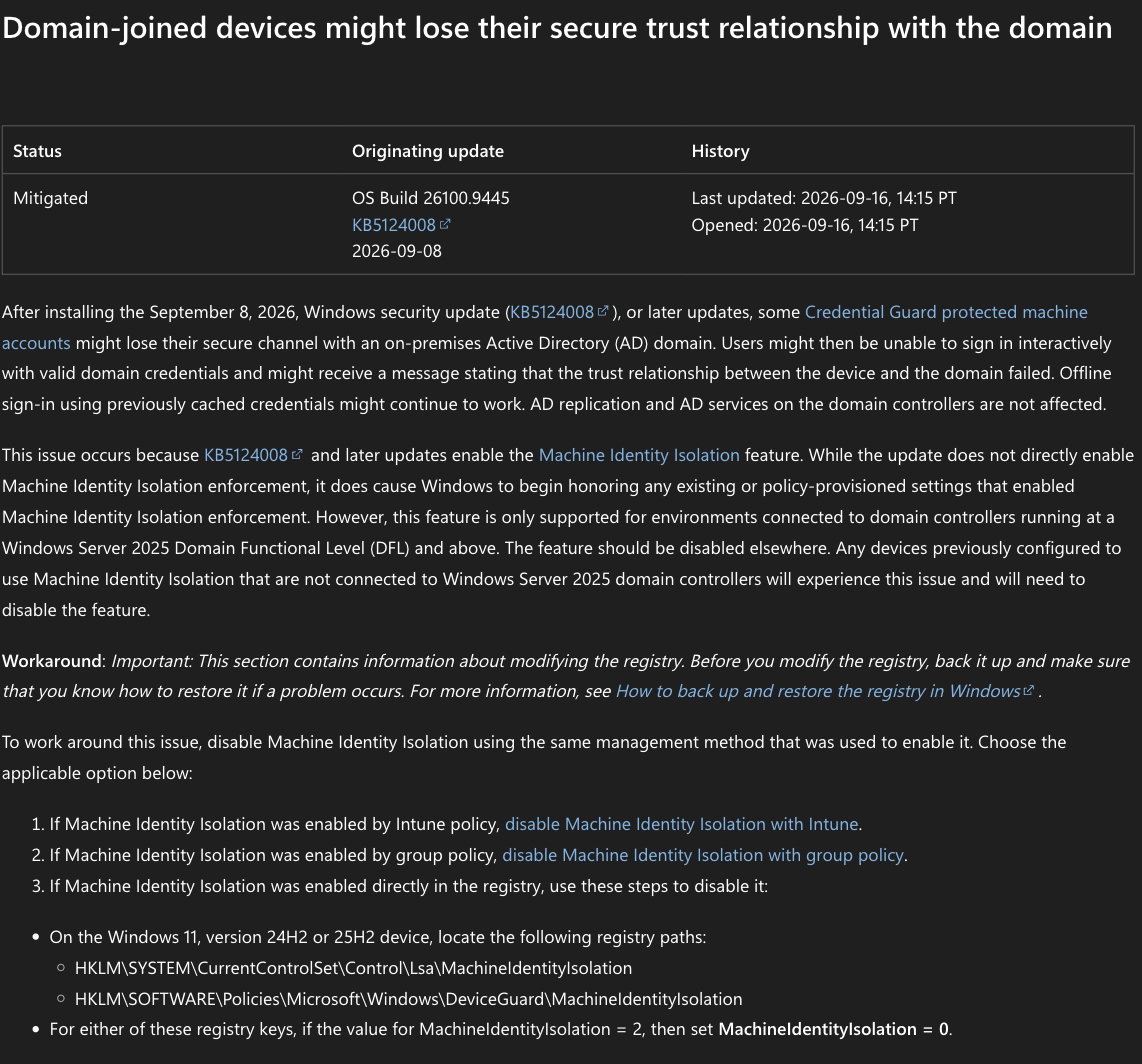
Task: Click the external-link icon after 'registry in Windows'
Action: point(1028,690)
